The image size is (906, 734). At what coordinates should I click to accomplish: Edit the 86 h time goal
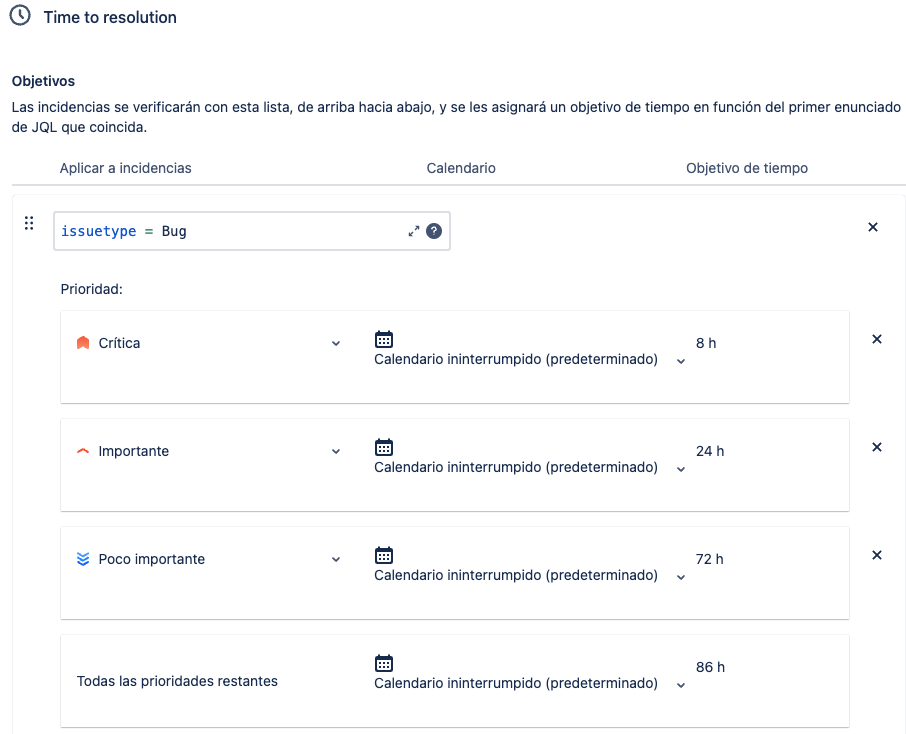pos(710,668)
